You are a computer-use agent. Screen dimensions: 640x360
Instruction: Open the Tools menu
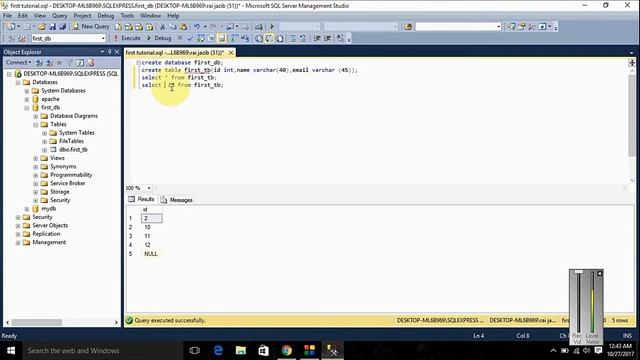coord(127,16)
